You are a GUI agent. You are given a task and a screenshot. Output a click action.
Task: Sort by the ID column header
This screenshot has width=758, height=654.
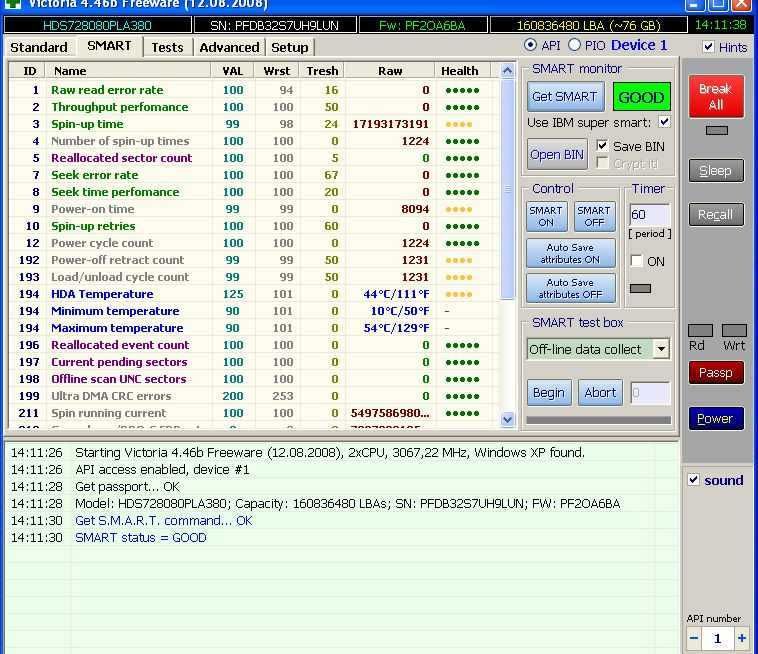(x=29, y=71)
